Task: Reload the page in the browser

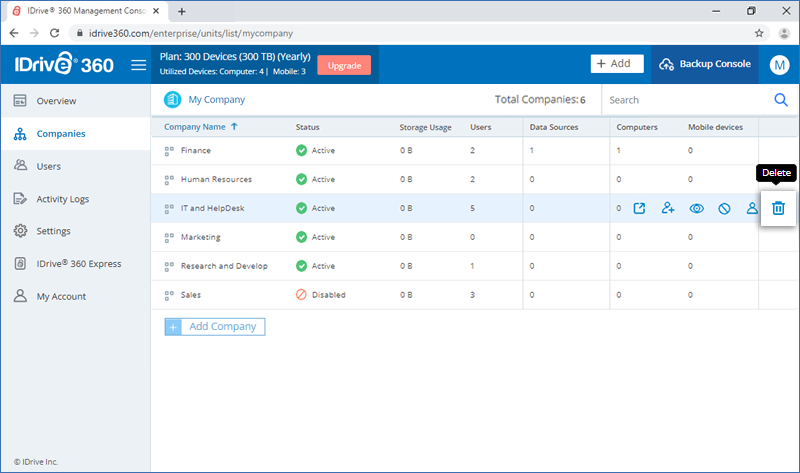Action: point(55,33)
